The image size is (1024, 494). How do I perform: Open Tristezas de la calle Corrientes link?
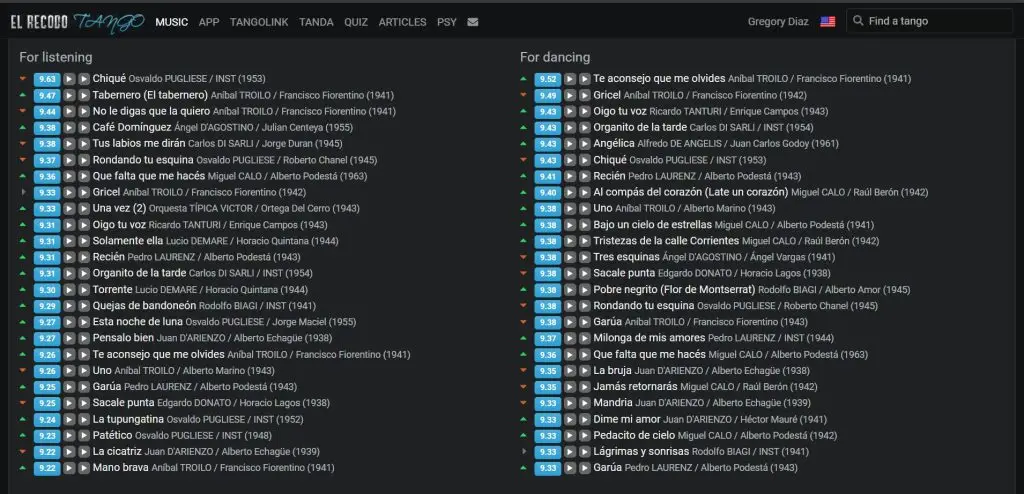tap(666, 241)
